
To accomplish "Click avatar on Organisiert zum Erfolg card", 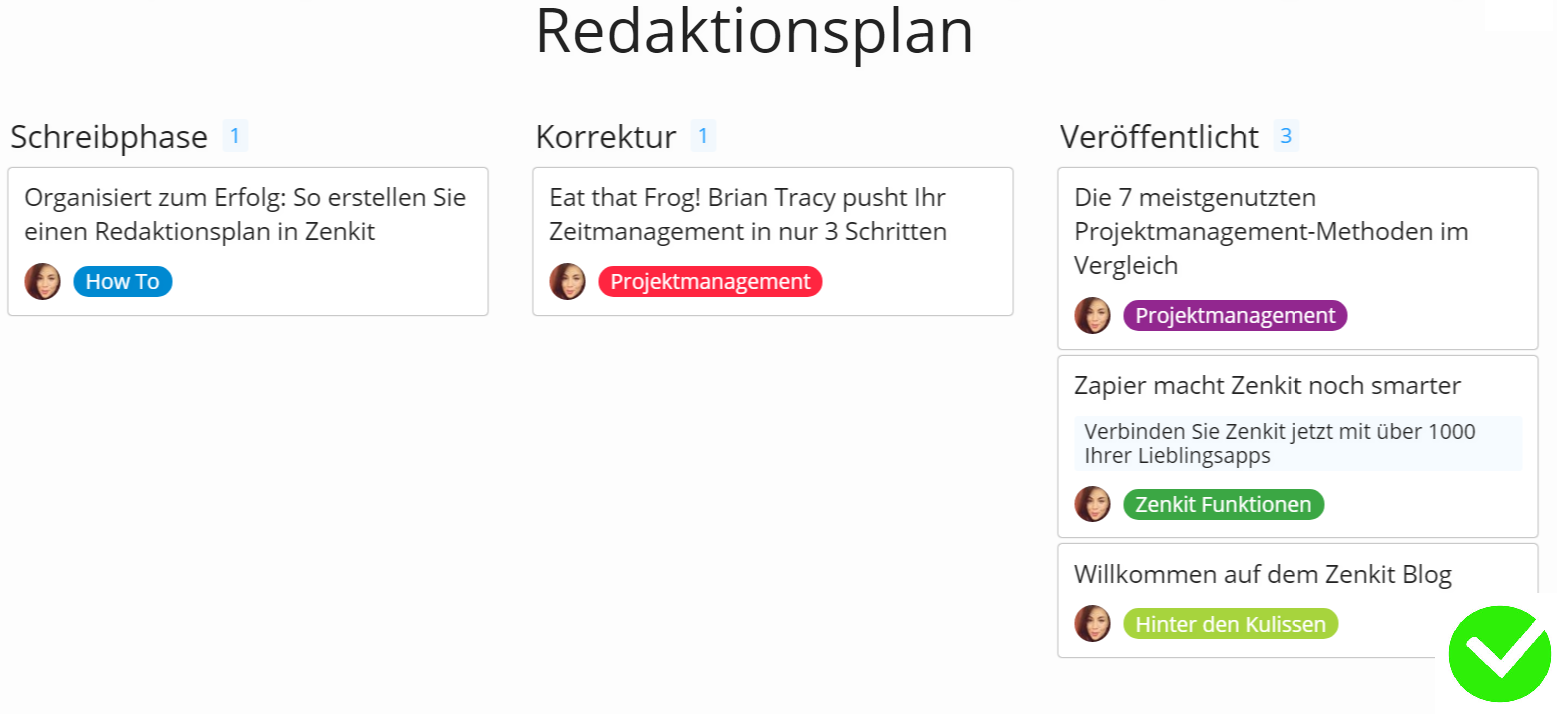I will 43,282.
